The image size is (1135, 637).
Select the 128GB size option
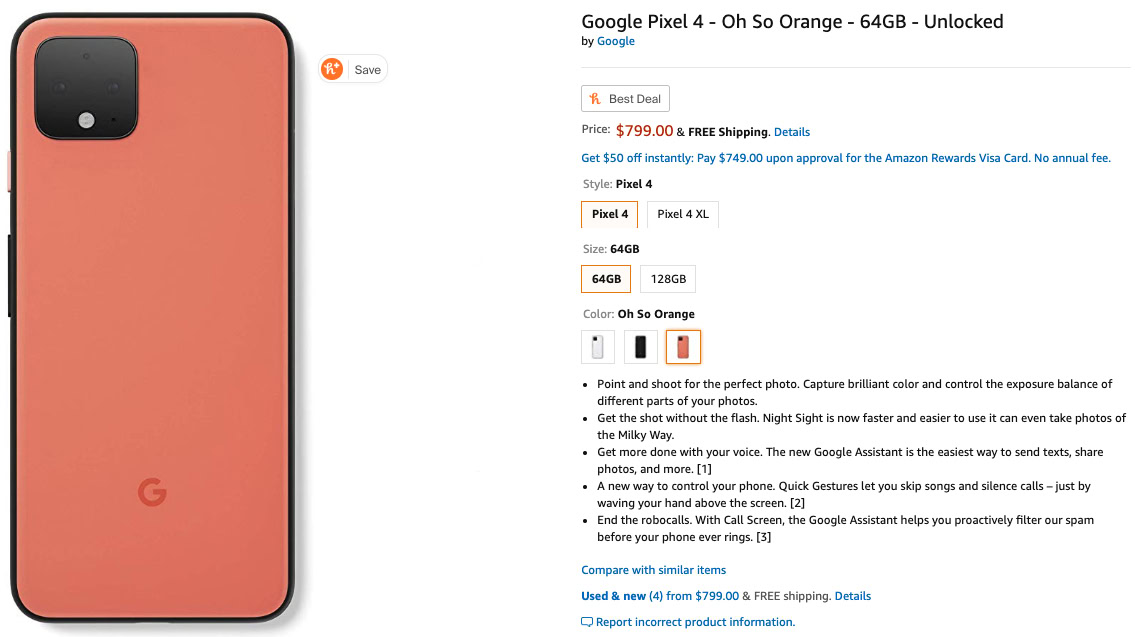point(668,279)
